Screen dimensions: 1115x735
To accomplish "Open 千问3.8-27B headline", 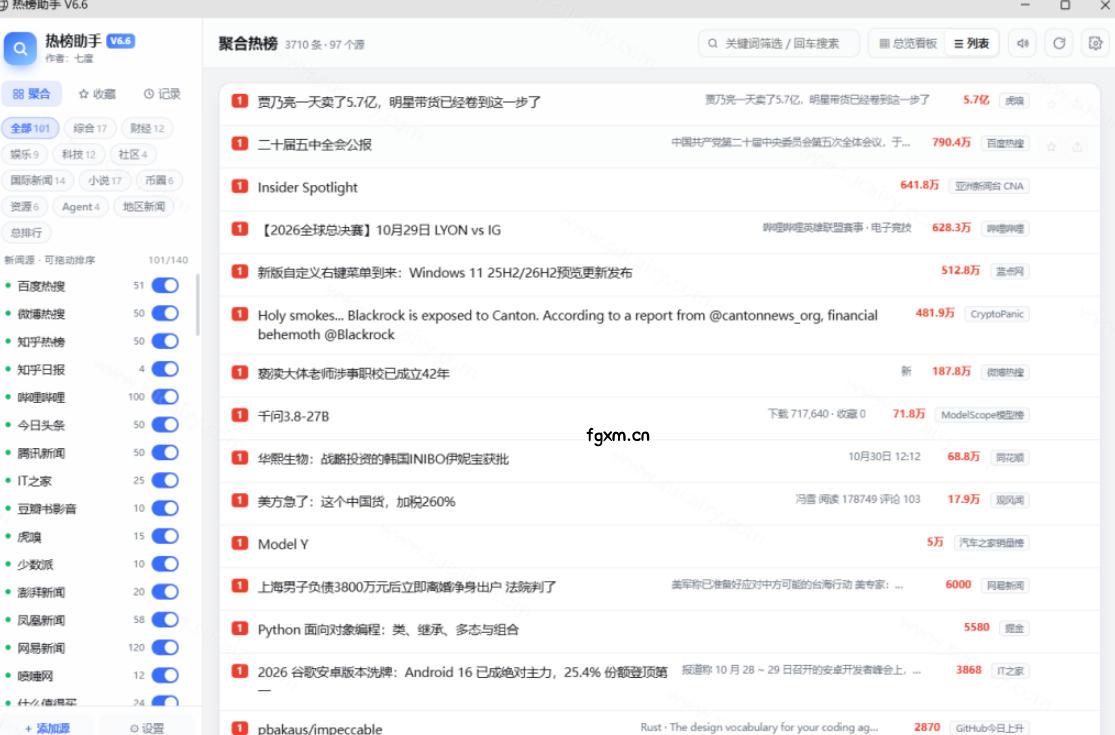I will 293,416.
